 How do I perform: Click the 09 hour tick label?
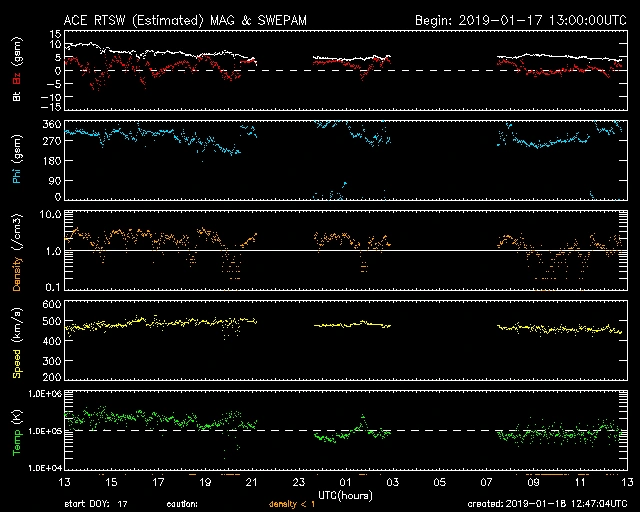[x=533, y=482]
